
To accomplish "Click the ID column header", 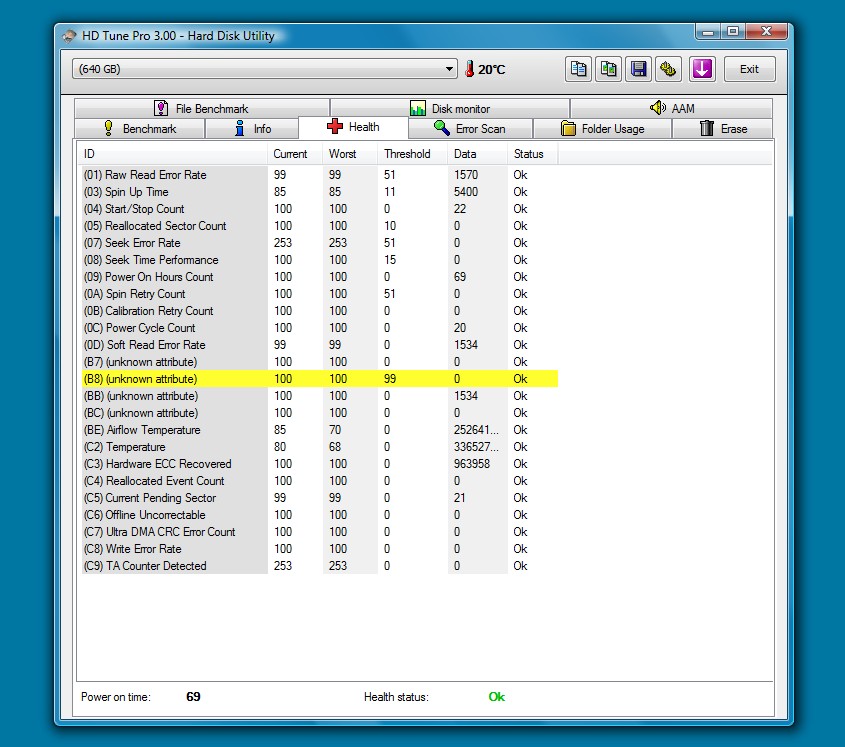I will coord(172,154).
